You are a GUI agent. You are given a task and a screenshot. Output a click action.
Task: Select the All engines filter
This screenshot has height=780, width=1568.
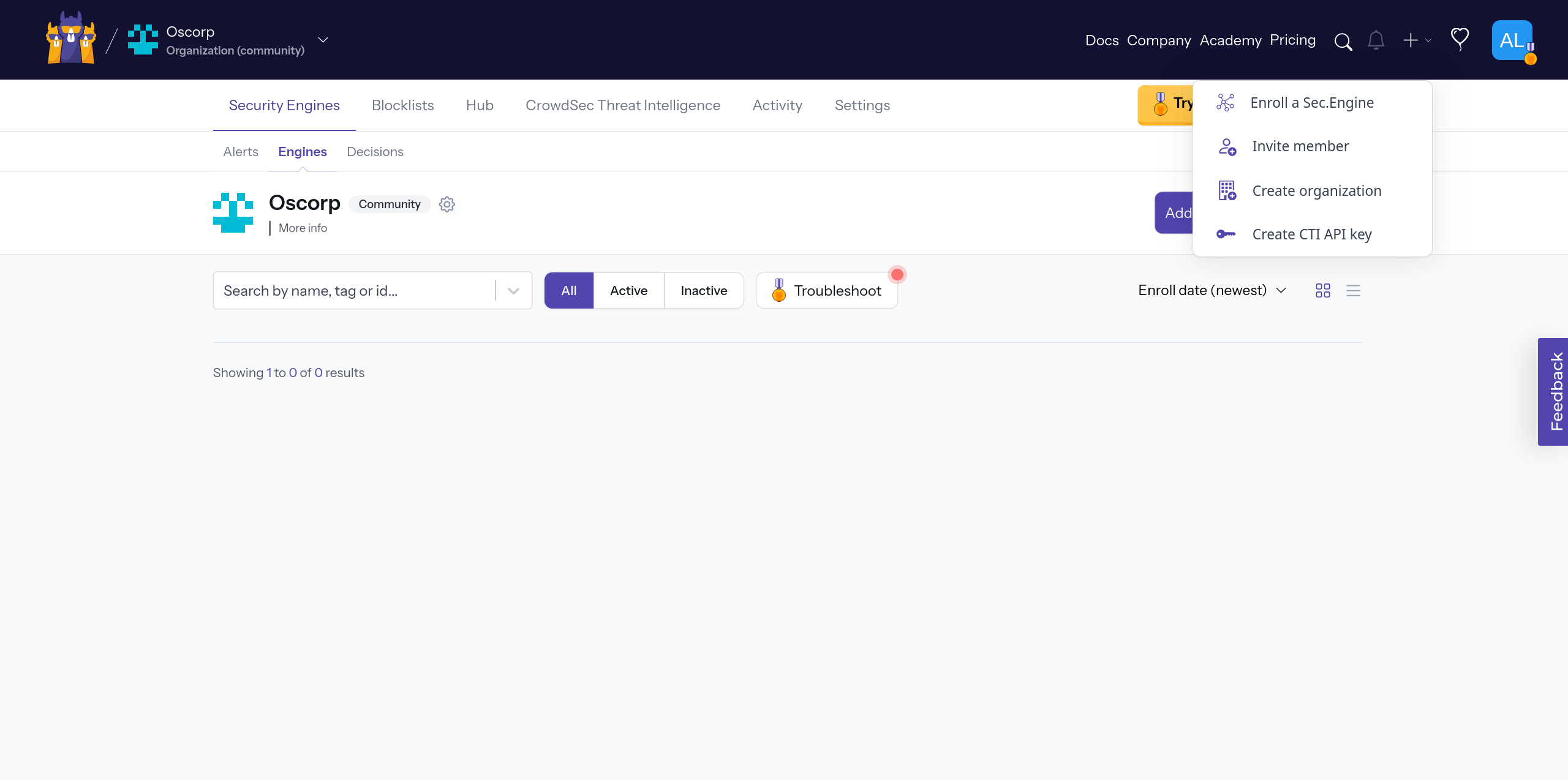pyautogui.click(x=568, y=290)
